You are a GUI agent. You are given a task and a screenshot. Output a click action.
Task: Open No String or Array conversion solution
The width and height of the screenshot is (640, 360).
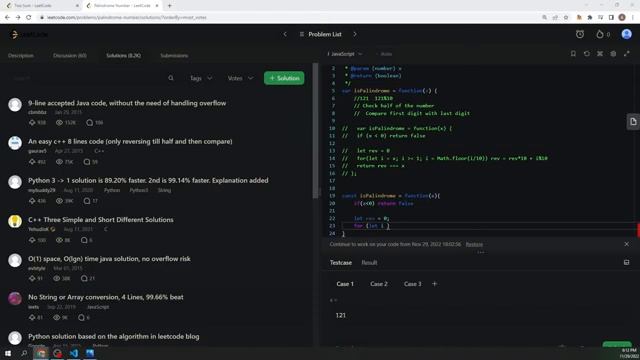point(106,297)
